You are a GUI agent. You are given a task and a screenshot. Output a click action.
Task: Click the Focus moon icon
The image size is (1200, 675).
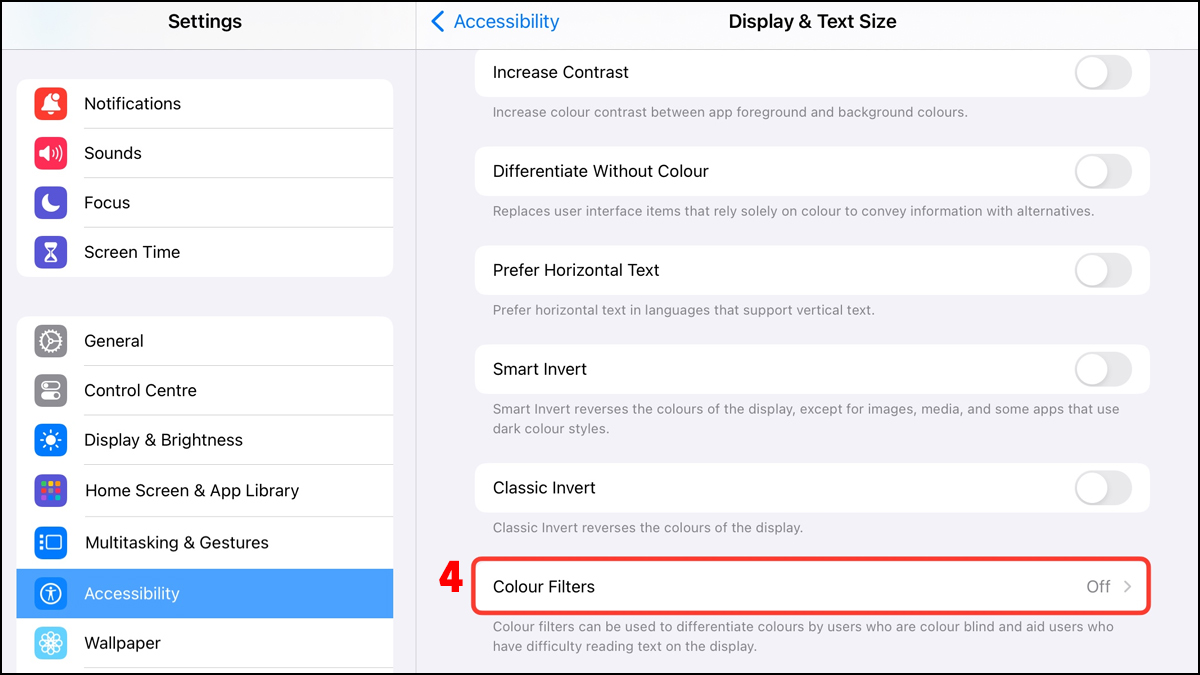(51, 203)
